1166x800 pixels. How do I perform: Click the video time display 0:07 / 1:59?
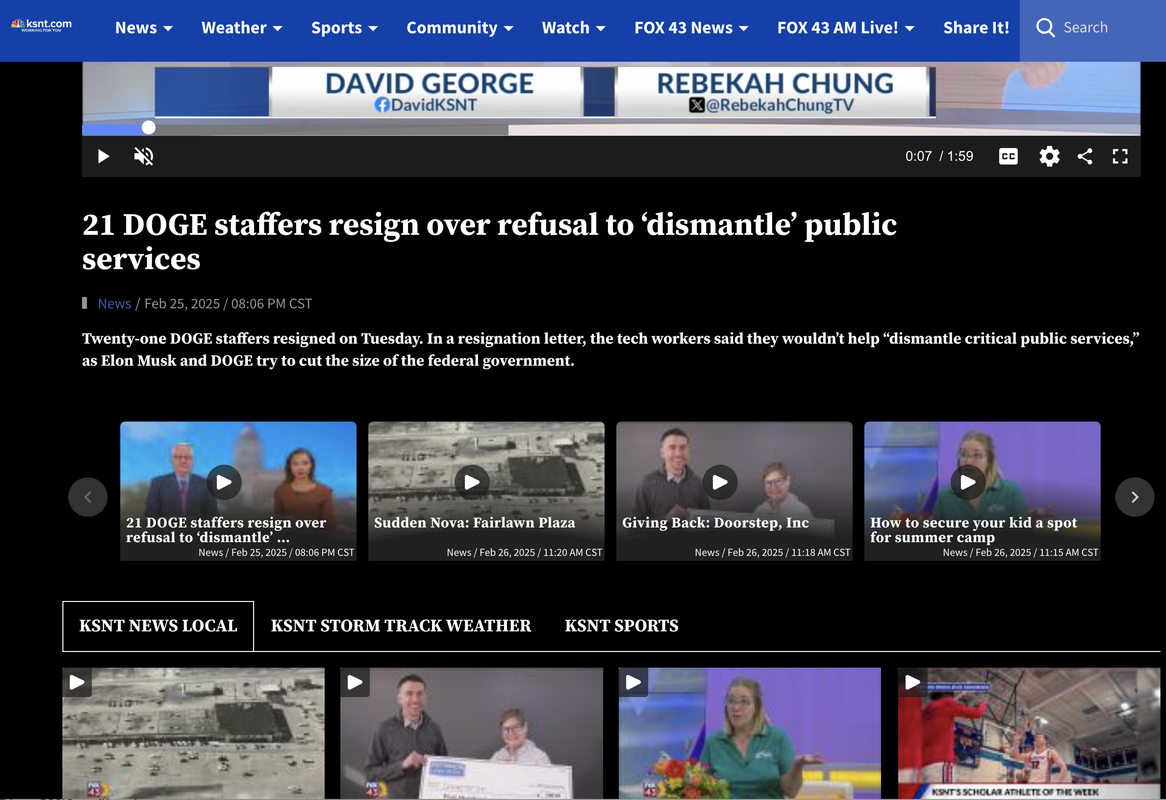(939, 156)
